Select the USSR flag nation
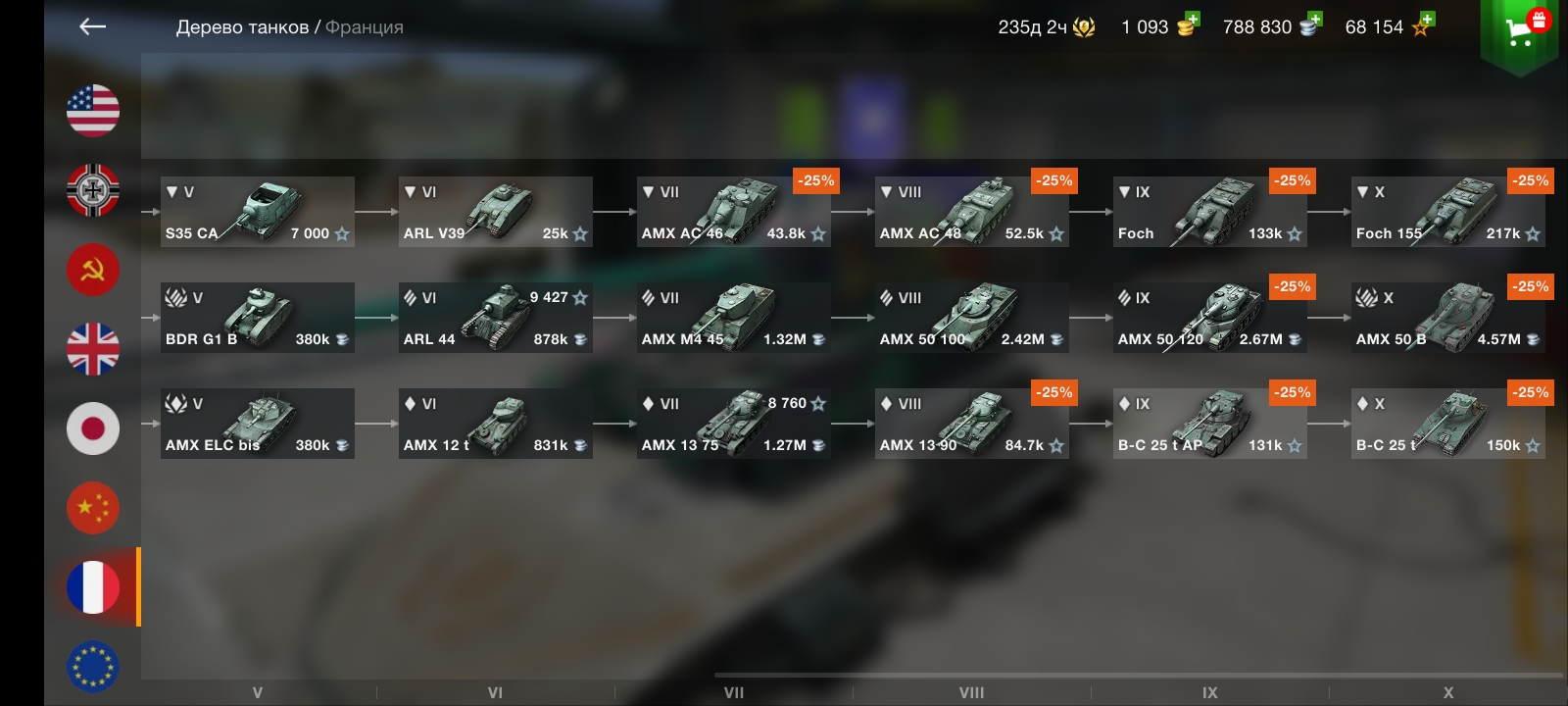 (x=93, y=269)
